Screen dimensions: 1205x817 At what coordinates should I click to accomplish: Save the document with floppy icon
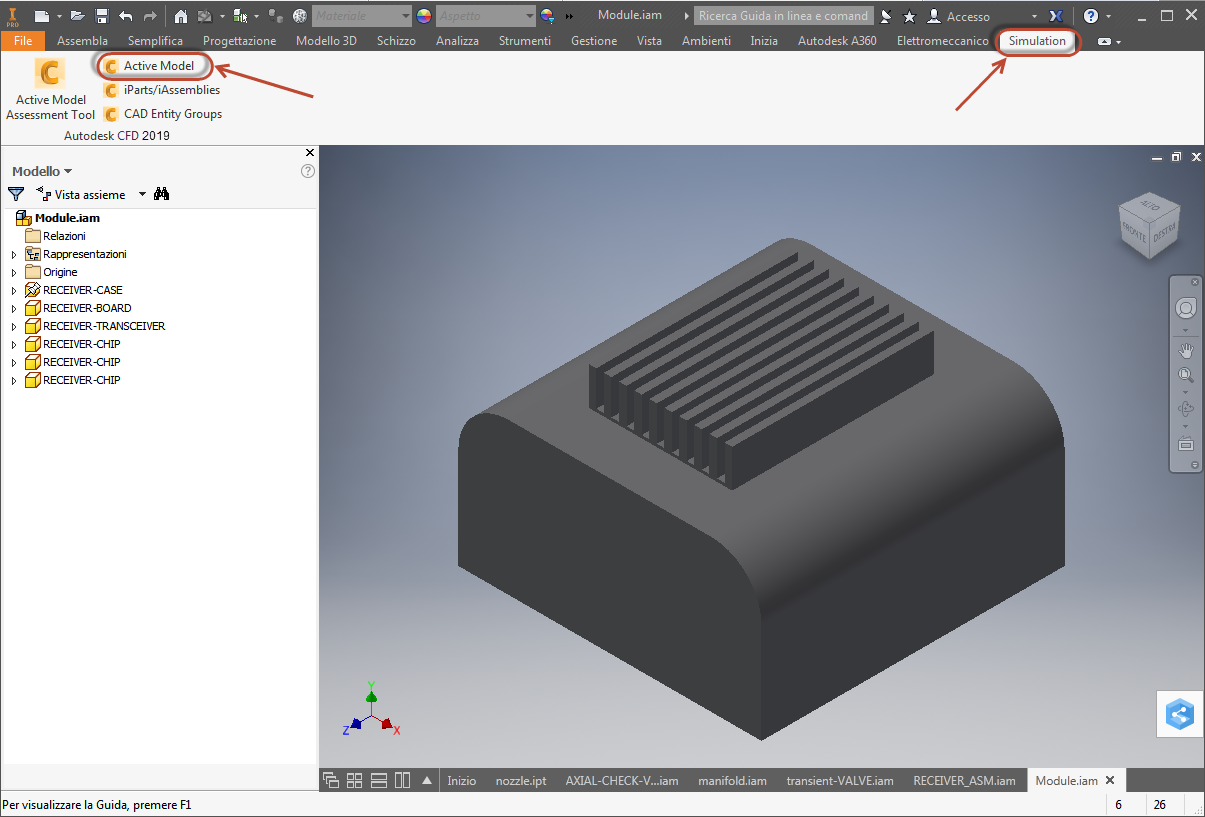[101, 16]
